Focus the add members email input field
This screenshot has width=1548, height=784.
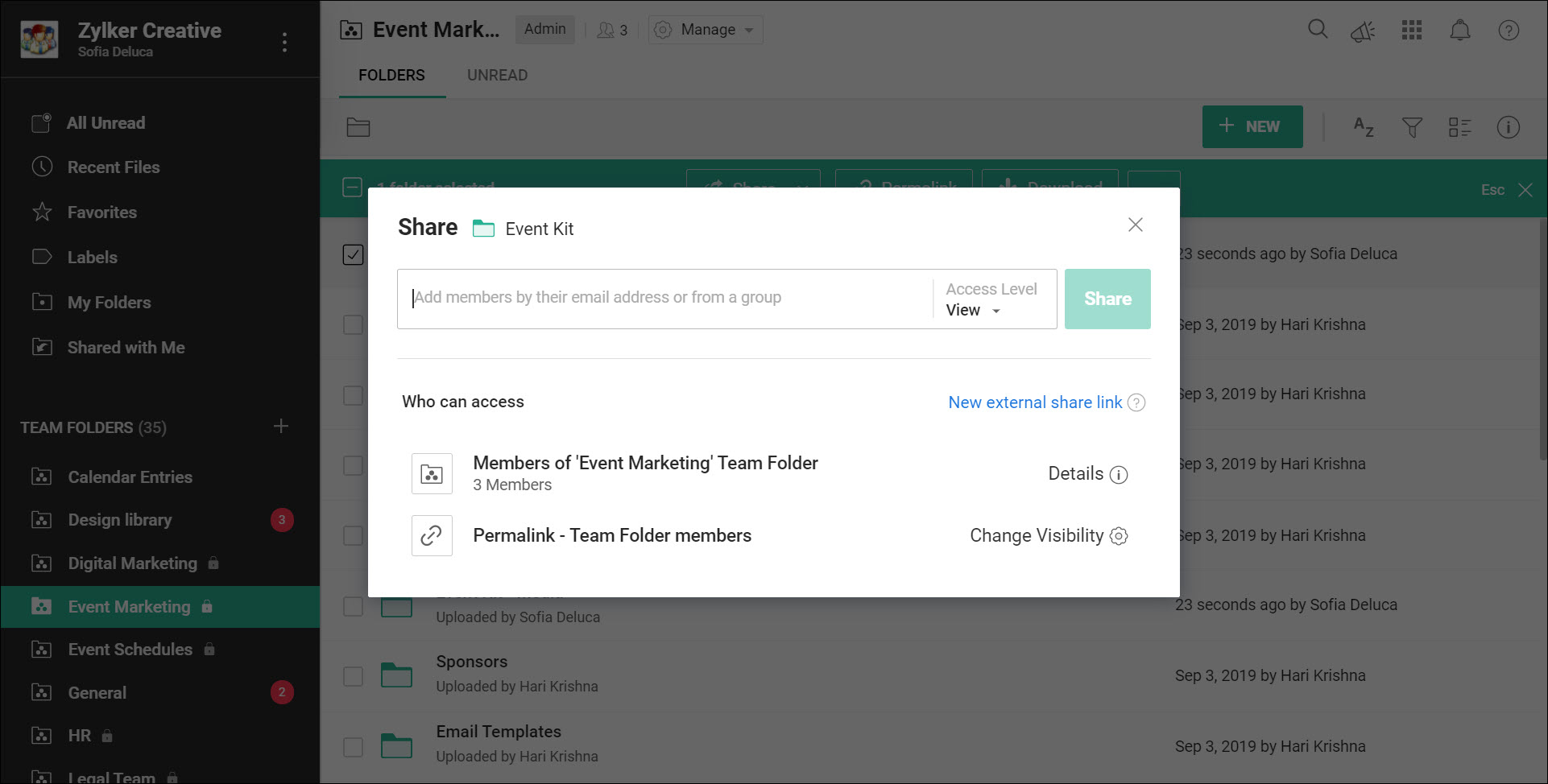664,298
